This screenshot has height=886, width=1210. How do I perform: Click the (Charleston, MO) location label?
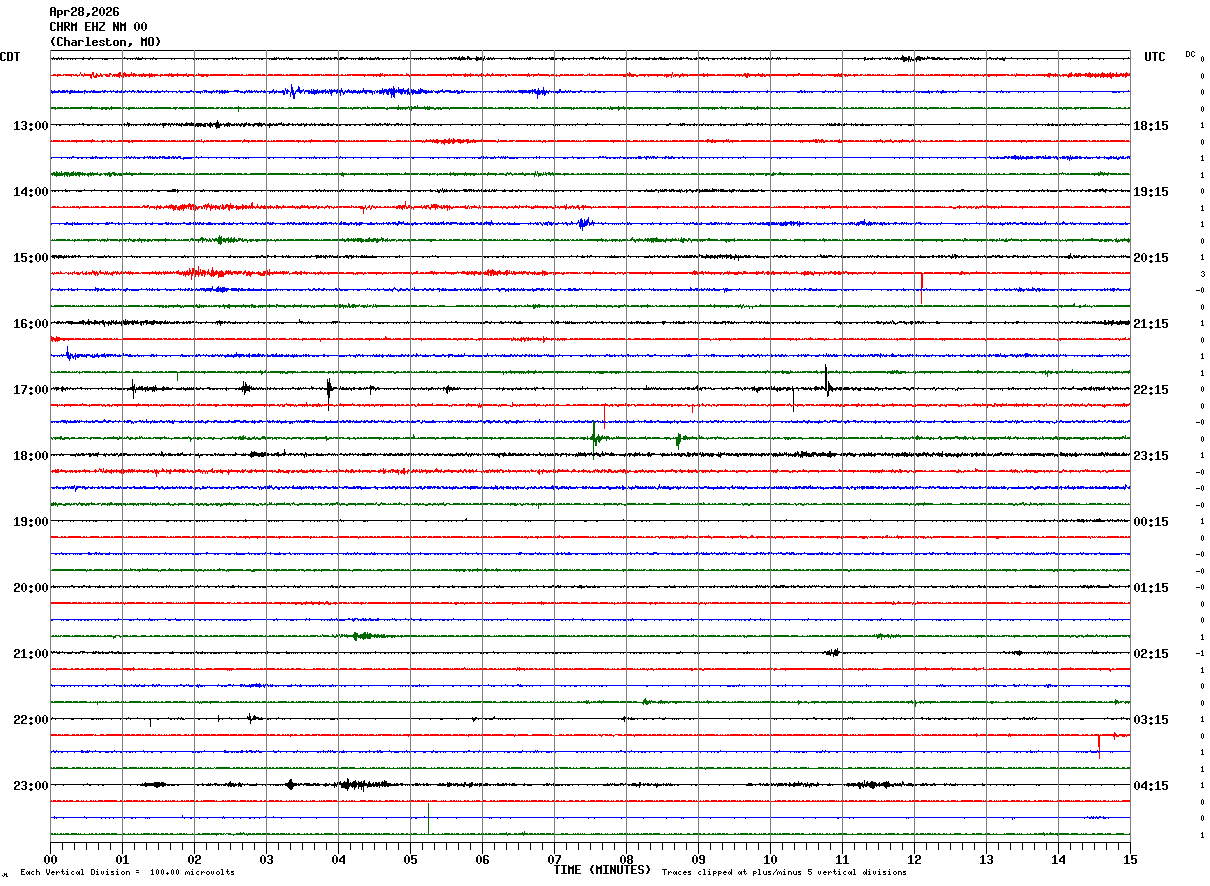pos(105,42)
